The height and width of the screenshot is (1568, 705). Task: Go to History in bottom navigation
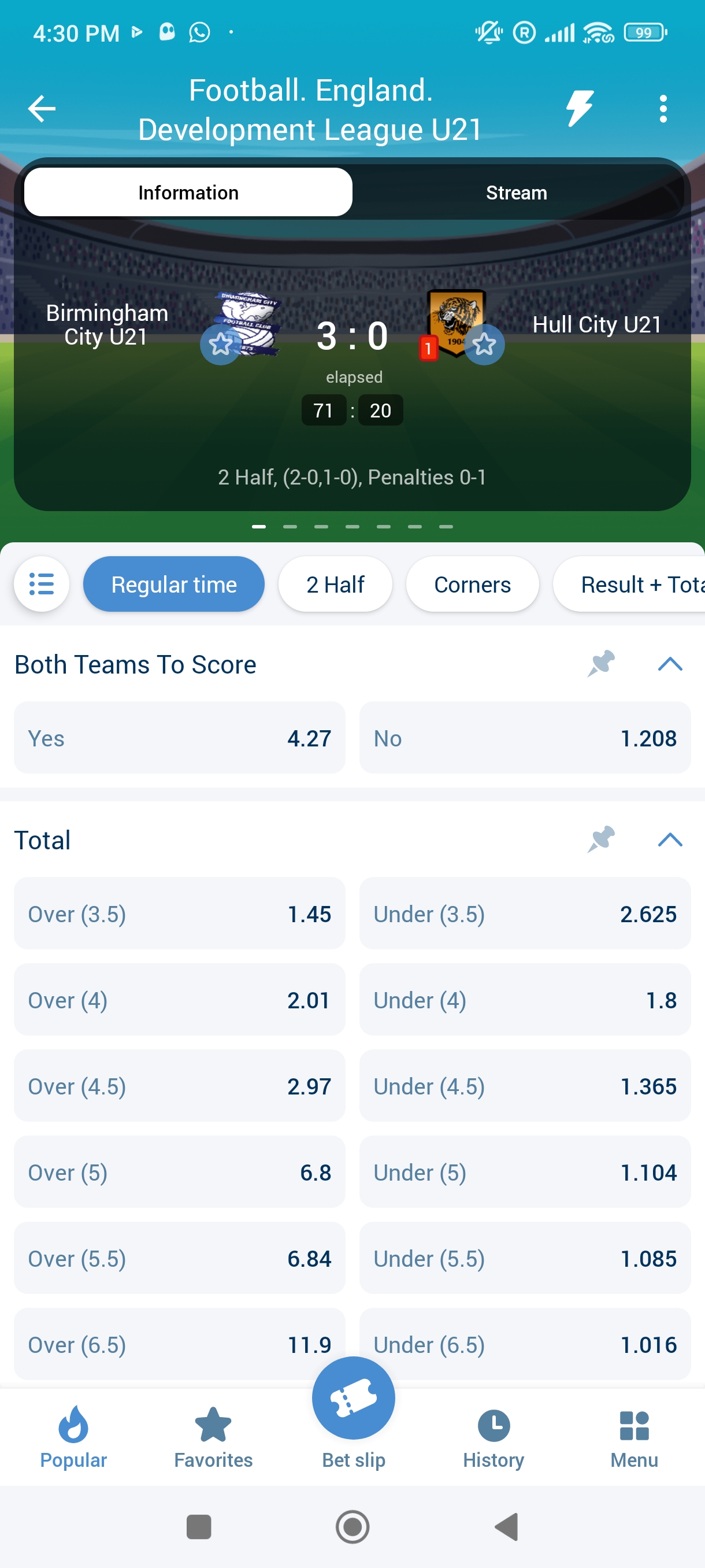[x=493, y=1438]
